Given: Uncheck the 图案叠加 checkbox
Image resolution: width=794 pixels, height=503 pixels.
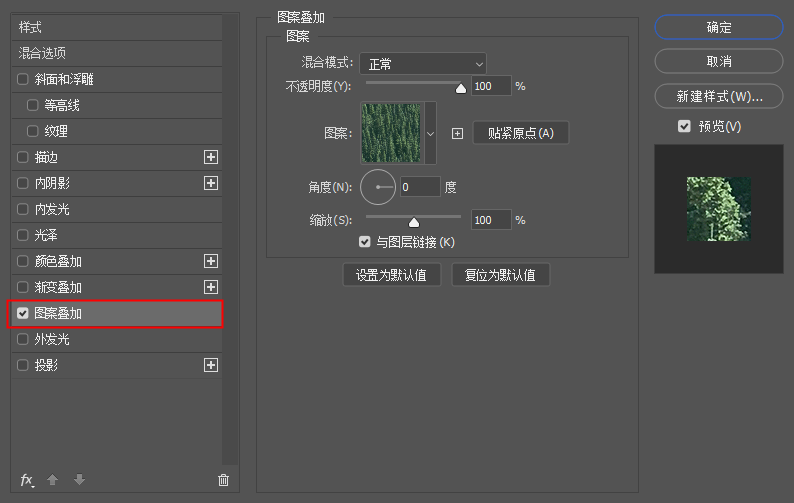Looking at the screenshot, I should [23, 313].
